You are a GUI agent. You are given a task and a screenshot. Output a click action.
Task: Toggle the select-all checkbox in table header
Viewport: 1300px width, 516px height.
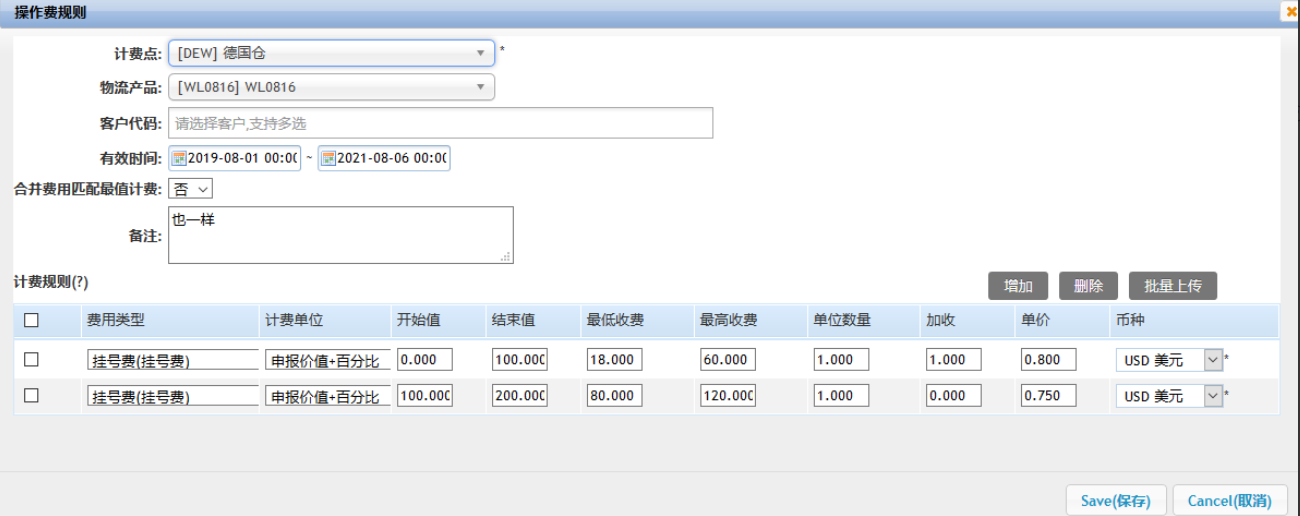(x=31, y=321)
